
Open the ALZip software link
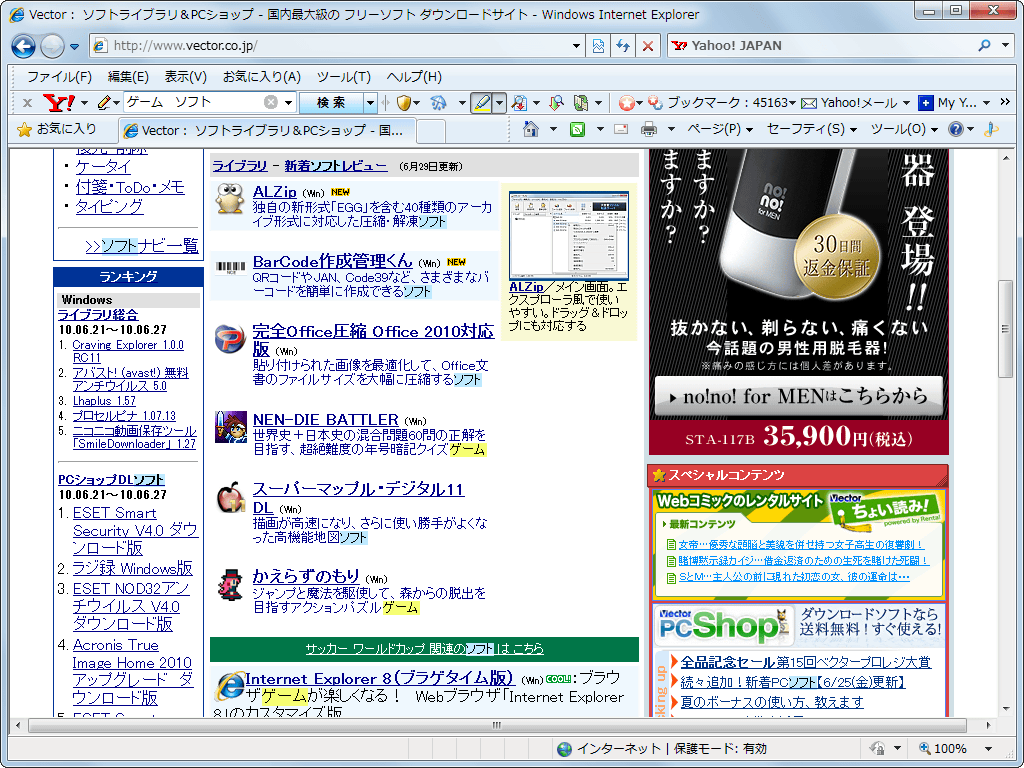pos(274,192)
